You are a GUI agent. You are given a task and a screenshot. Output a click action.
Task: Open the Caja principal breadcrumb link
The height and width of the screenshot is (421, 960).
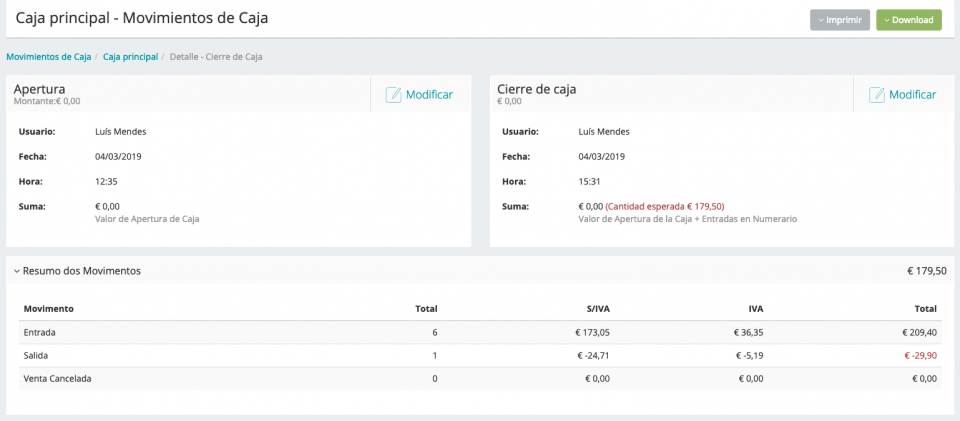click(130, 57)
